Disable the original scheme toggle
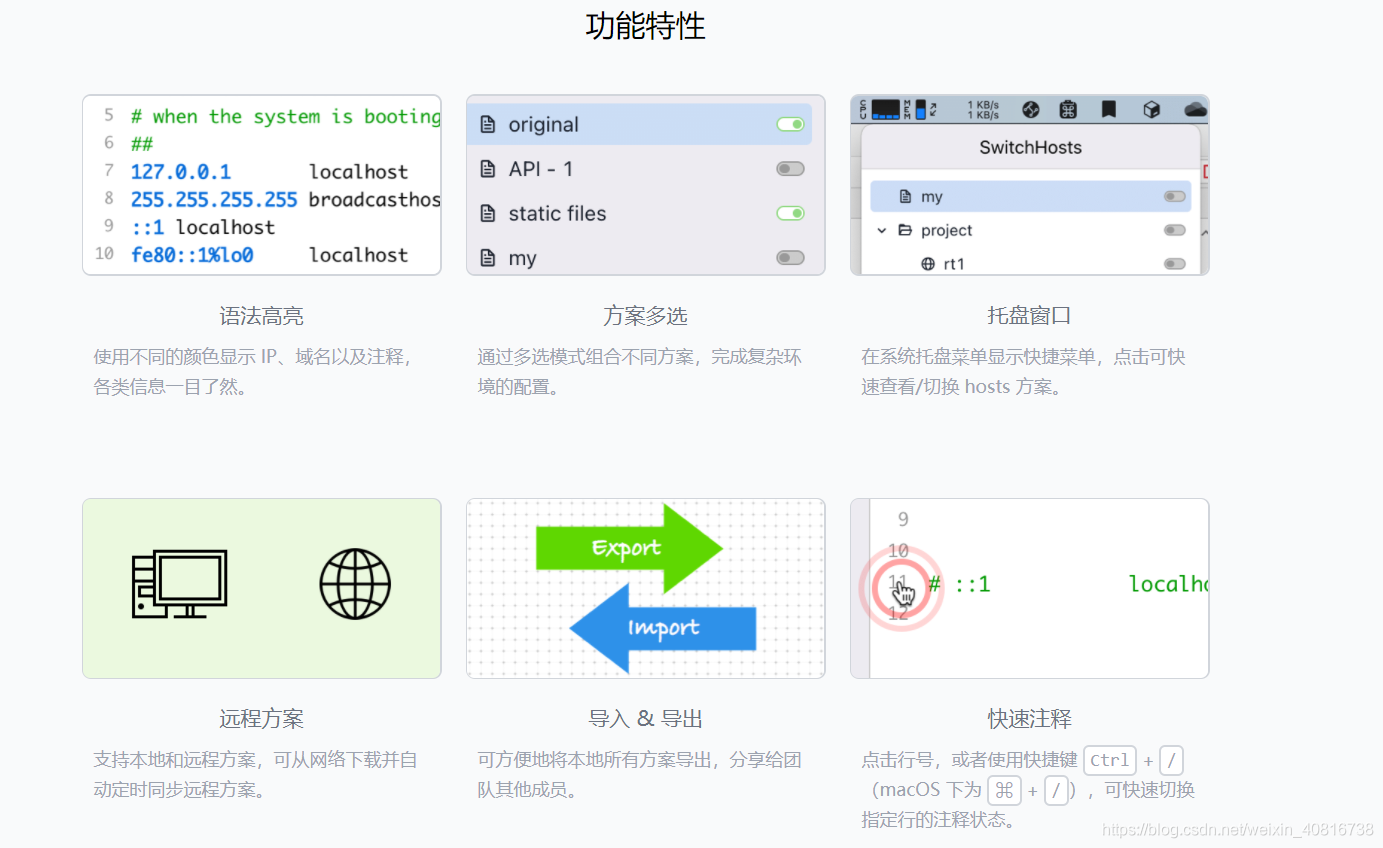 point(789,124)
